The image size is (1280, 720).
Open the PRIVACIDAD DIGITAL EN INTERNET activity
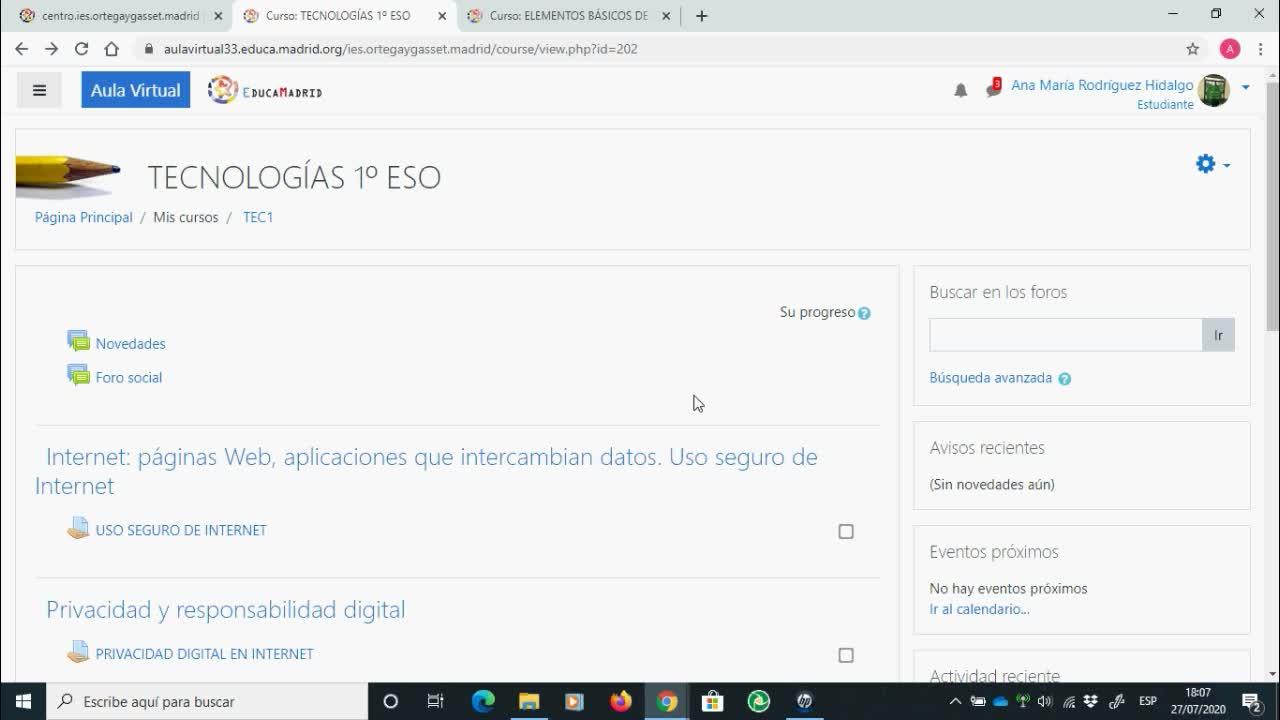[205, 653]
